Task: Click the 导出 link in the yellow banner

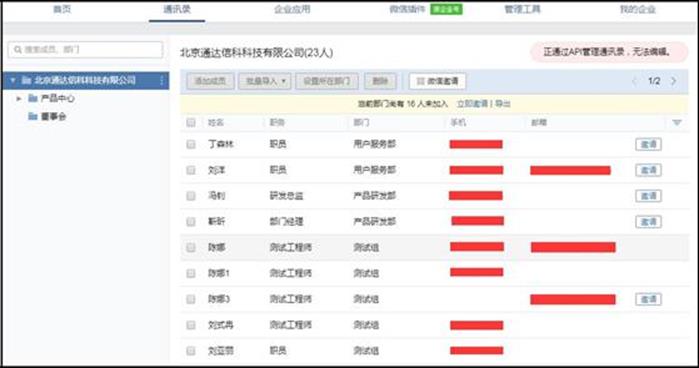Action: tap(503, 103)
